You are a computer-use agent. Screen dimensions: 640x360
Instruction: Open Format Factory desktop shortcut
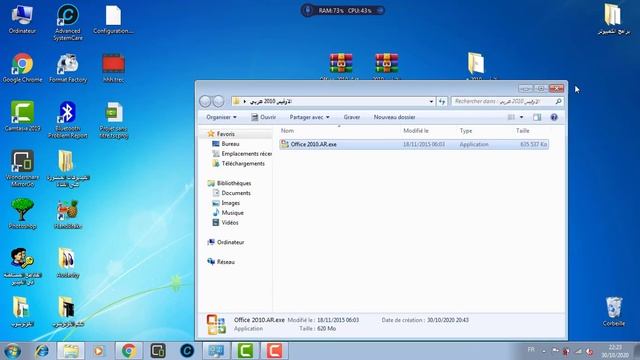click(68, 68)
